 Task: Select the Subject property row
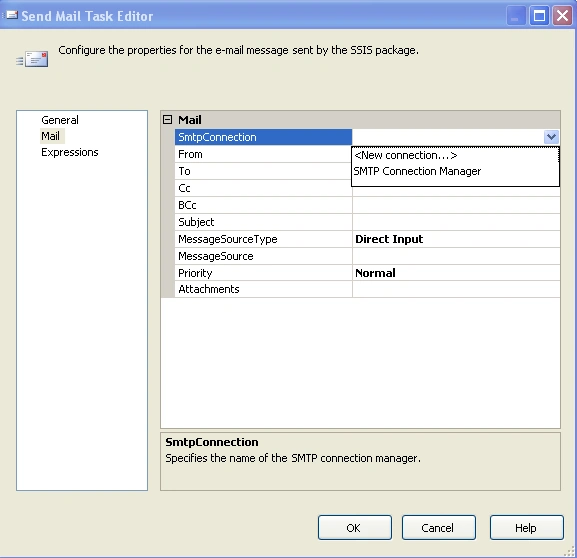367,222
